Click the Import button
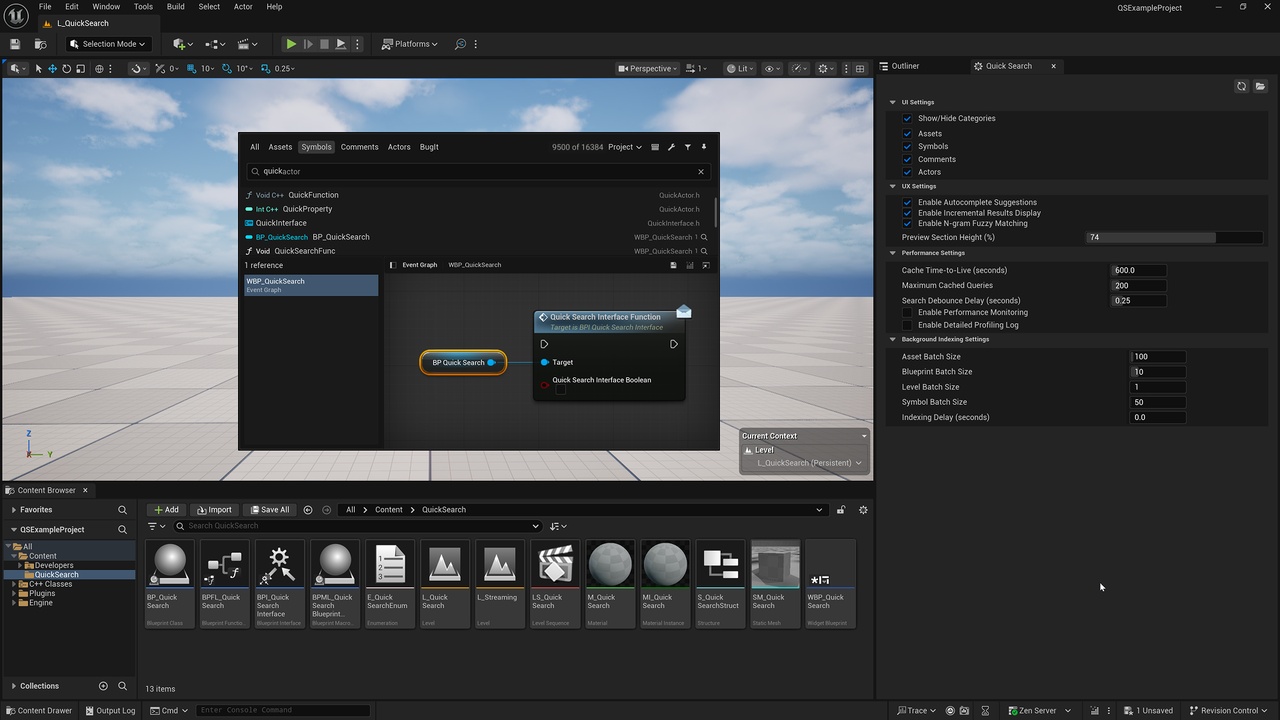The width and height of the screenshot is (1280, 720). (x=214, y=510)
